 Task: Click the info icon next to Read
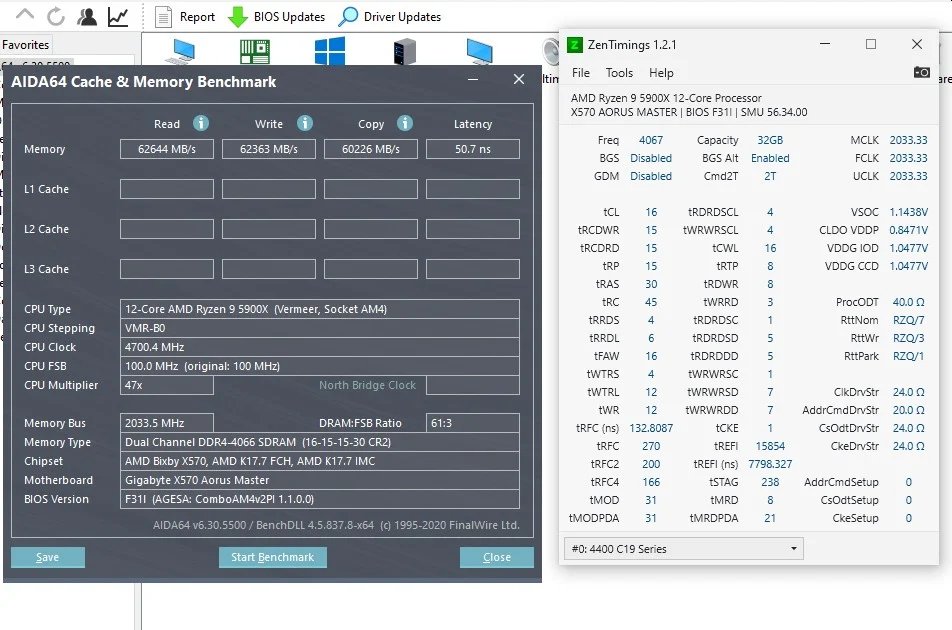click(x=201, y=123)
